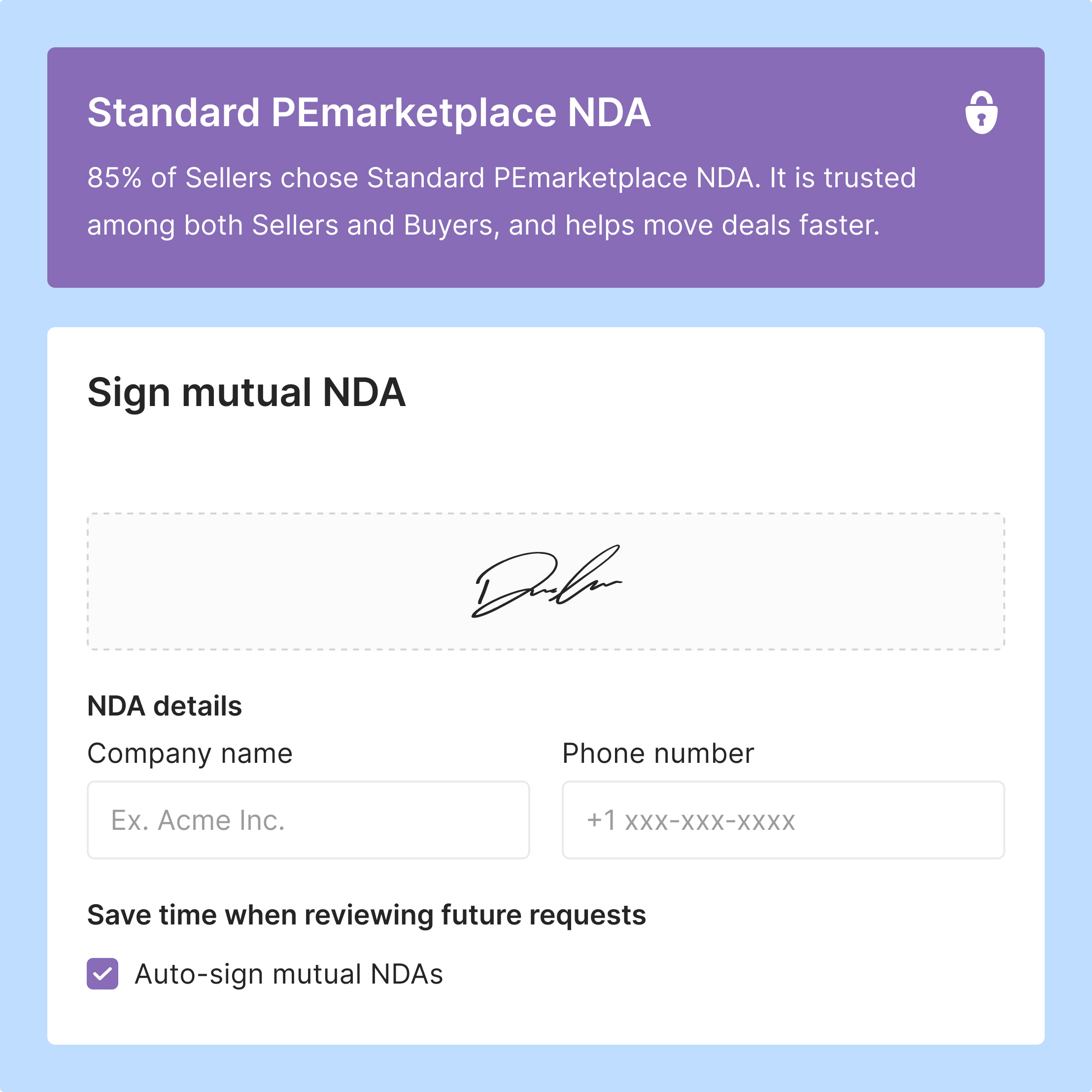Click the "among both Sellers and Buyers" line
This screenshot has width=1092, height=1092.
[483, 225]
